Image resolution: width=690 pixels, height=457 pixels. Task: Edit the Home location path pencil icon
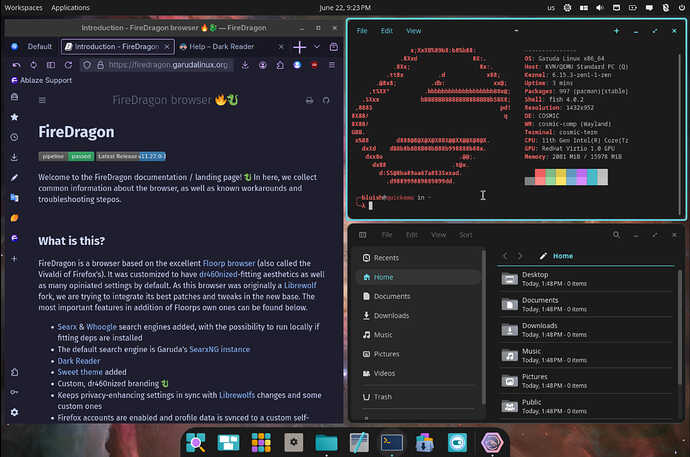[543, 256]
